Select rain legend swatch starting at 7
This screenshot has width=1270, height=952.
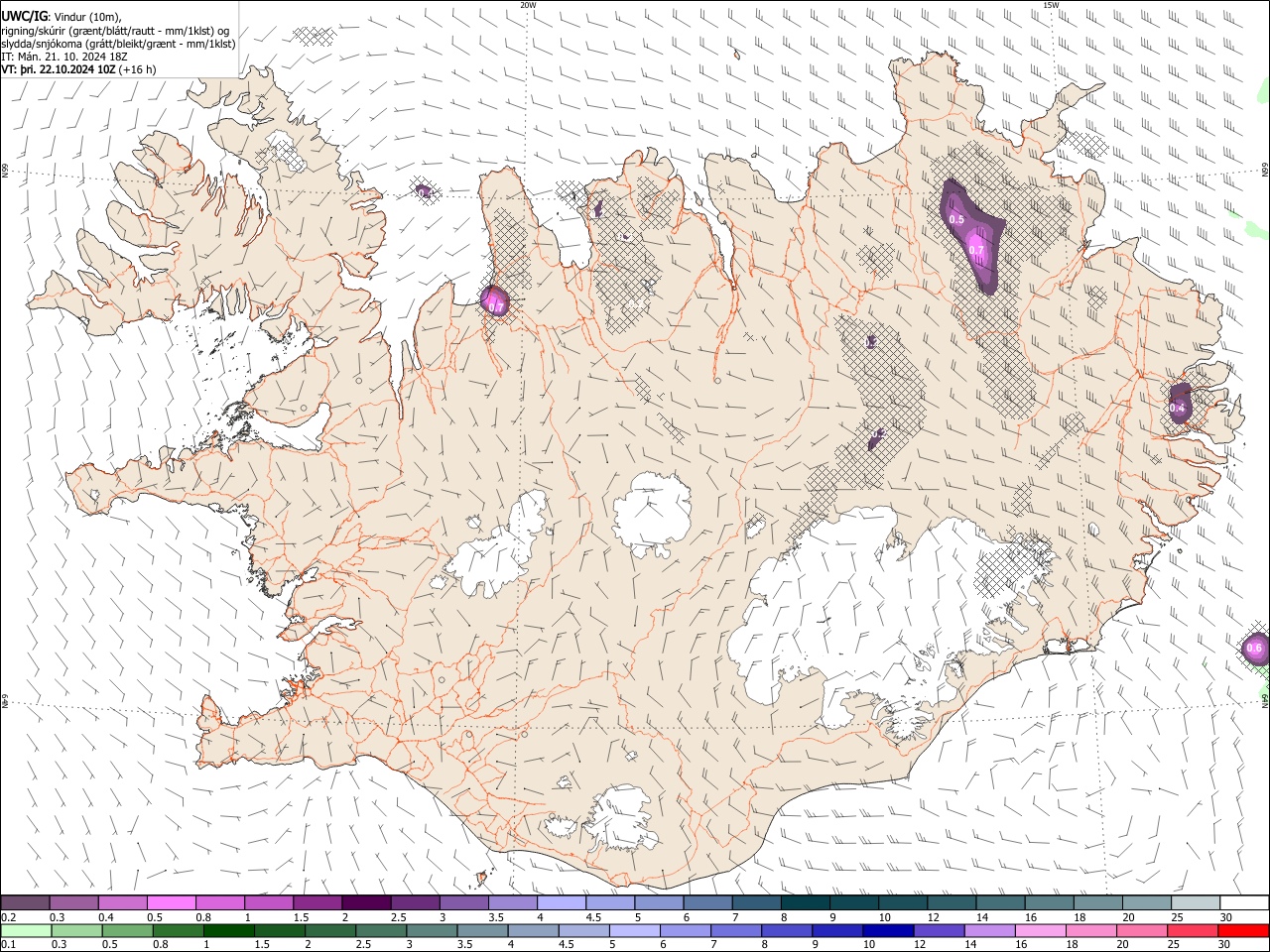click(734, 930)
